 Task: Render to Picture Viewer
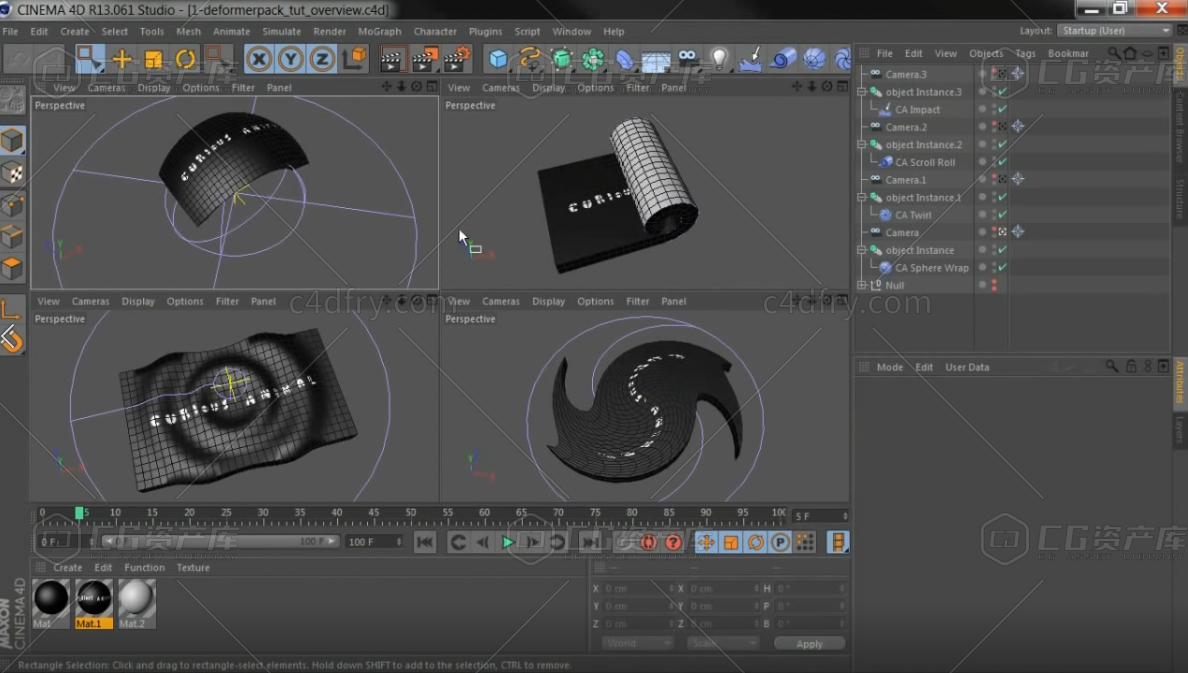[424, 58]
